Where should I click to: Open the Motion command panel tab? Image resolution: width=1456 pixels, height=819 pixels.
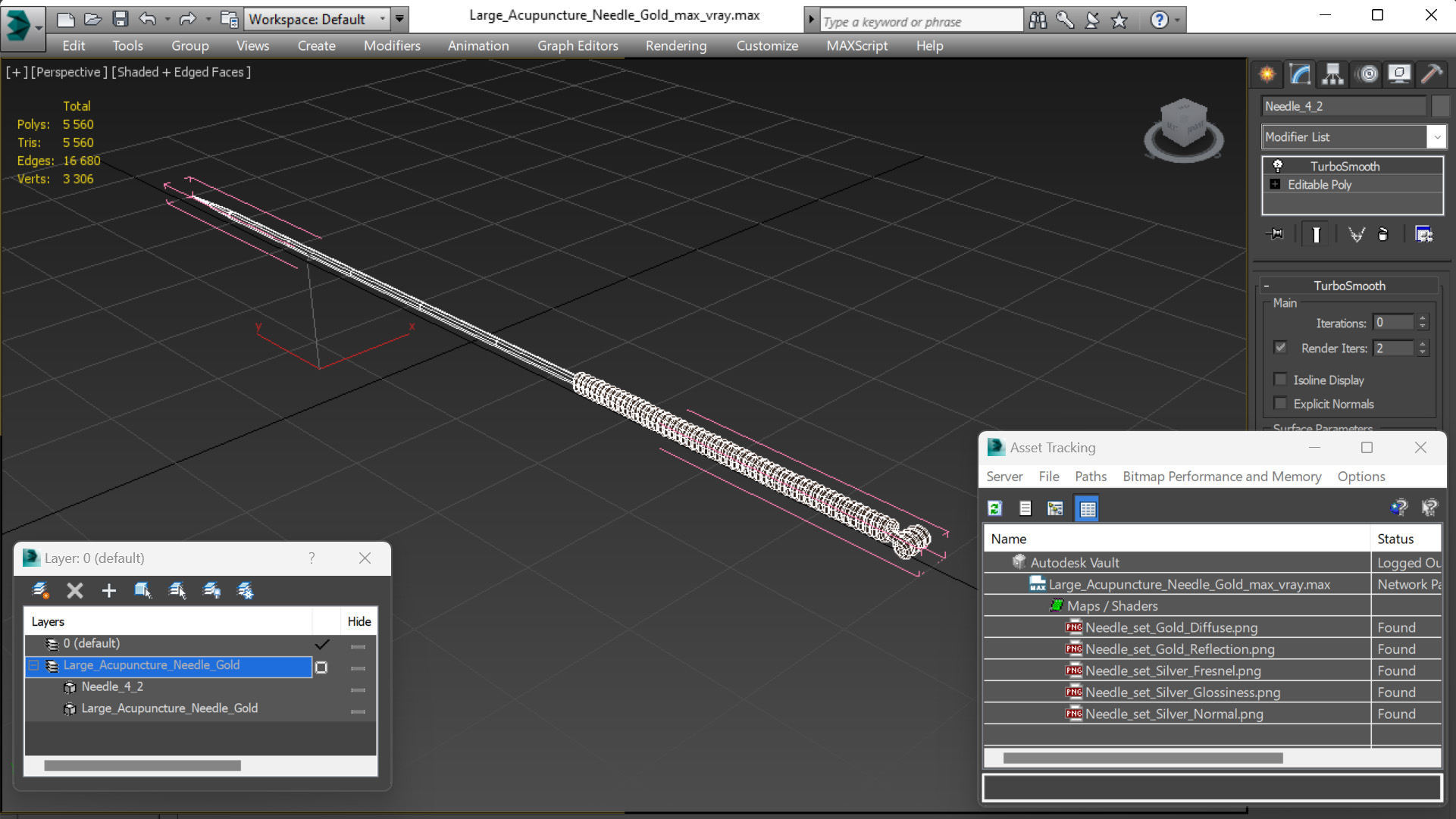[1368, 74]
